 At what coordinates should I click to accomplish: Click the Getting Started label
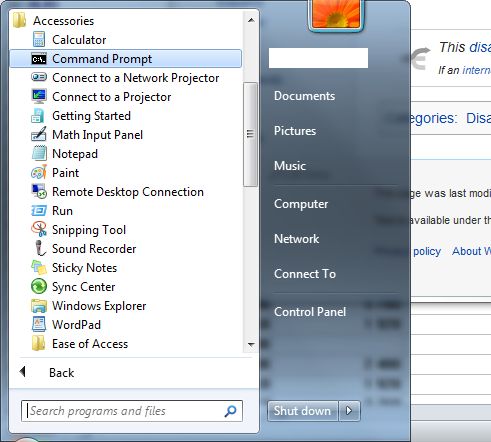point(91,116)
